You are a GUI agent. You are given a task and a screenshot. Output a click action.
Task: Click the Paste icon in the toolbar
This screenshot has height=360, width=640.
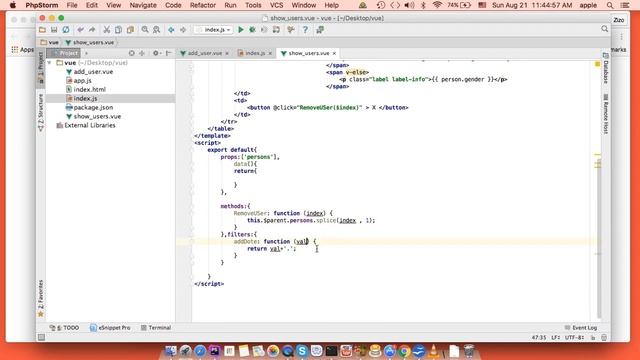130,30
